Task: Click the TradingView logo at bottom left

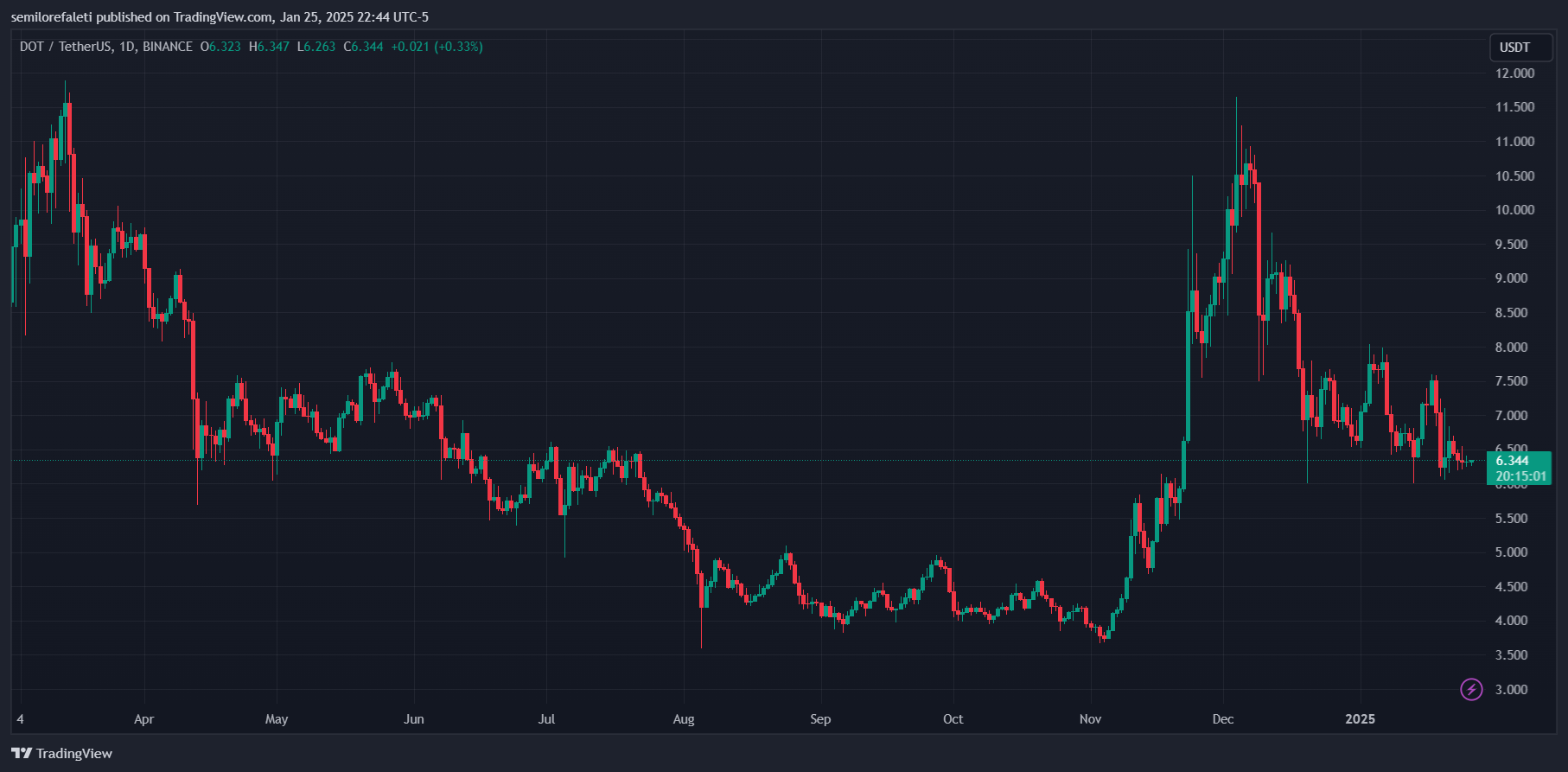Action: pyautogui.click(x=62, y=753)
